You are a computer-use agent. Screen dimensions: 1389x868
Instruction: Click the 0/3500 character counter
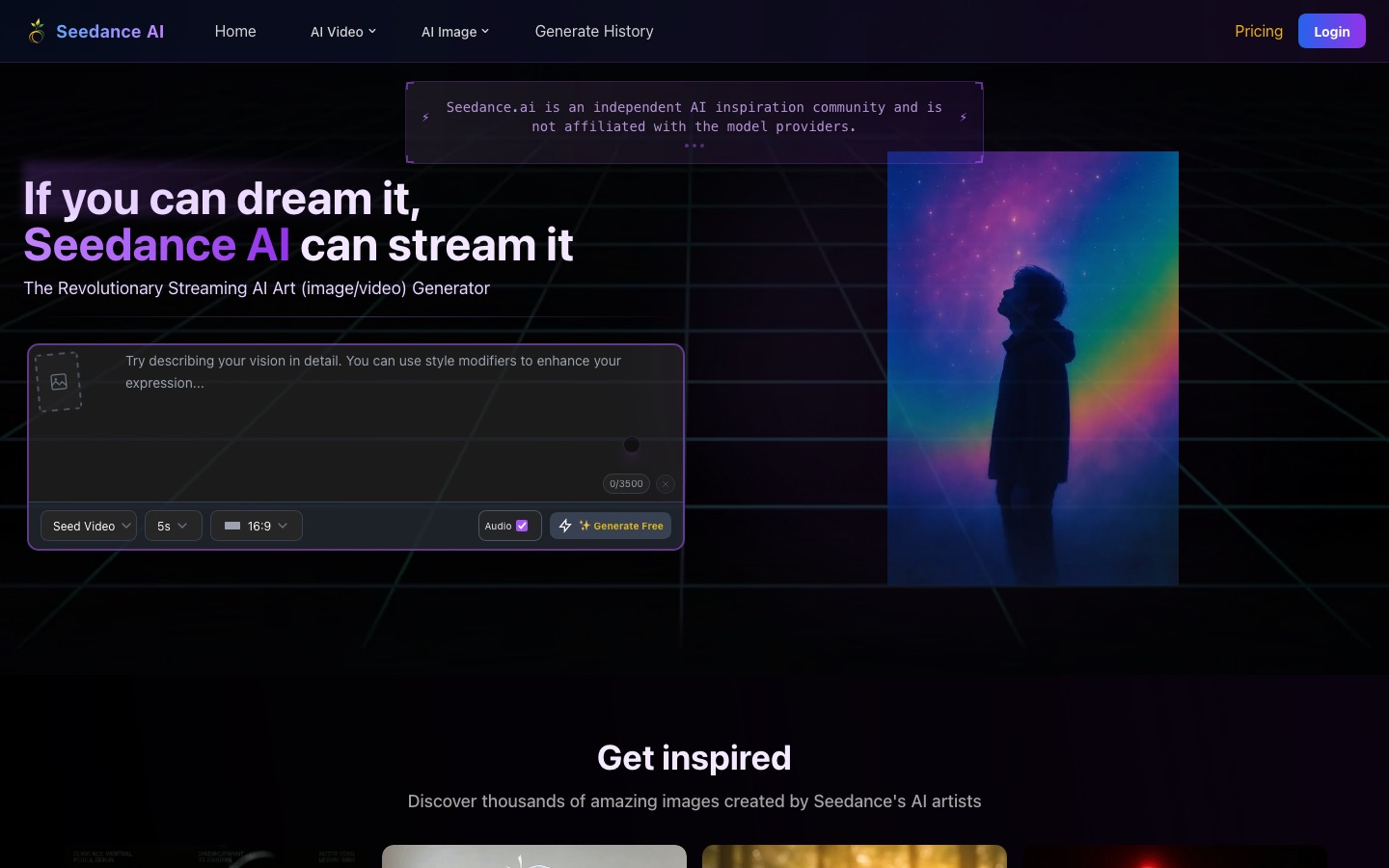pyautogui.click(x=626, y=484)
